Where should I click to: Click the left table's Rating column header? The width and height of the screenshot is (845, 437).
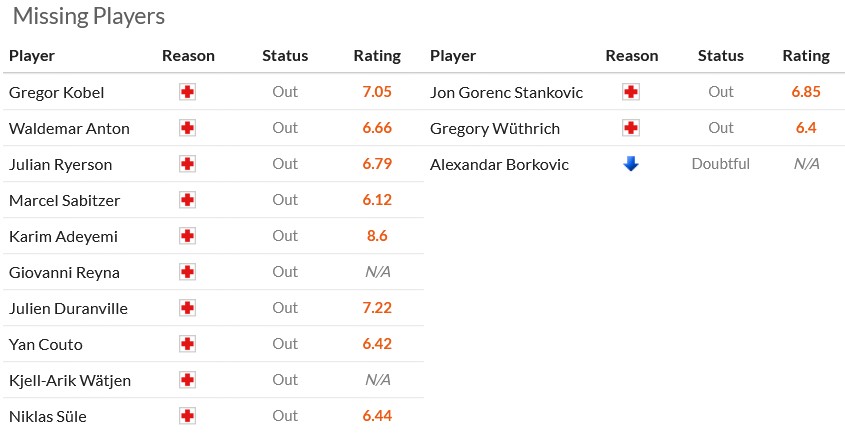click(377, 56)
